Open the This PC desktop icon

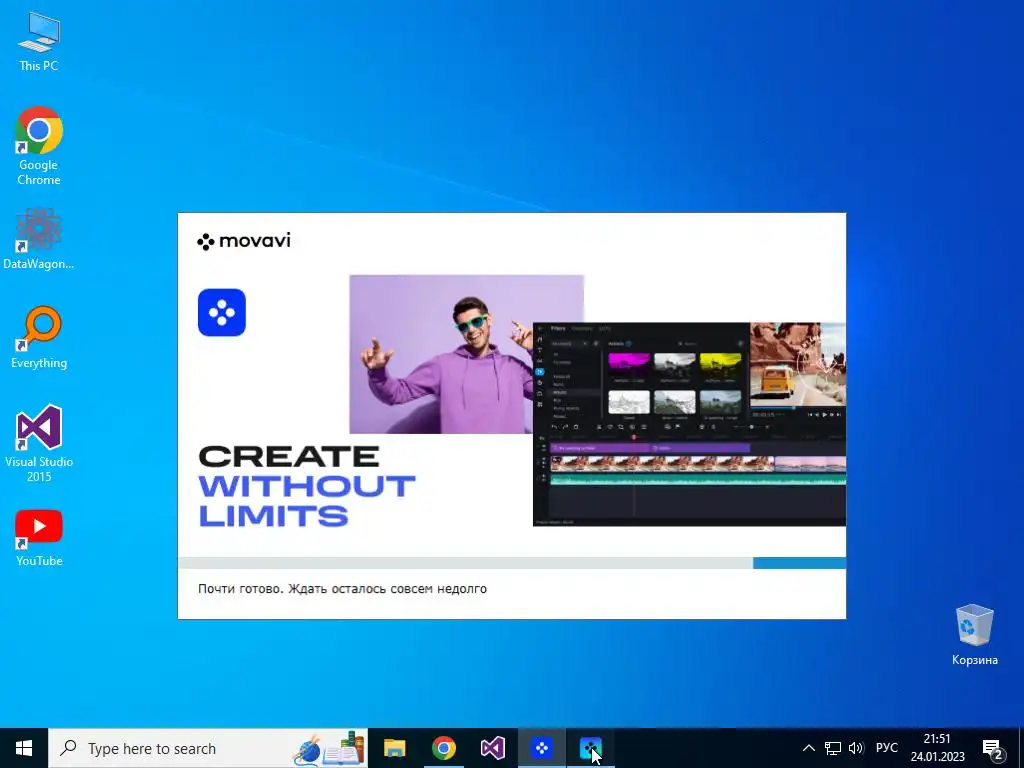click(39, 42)
